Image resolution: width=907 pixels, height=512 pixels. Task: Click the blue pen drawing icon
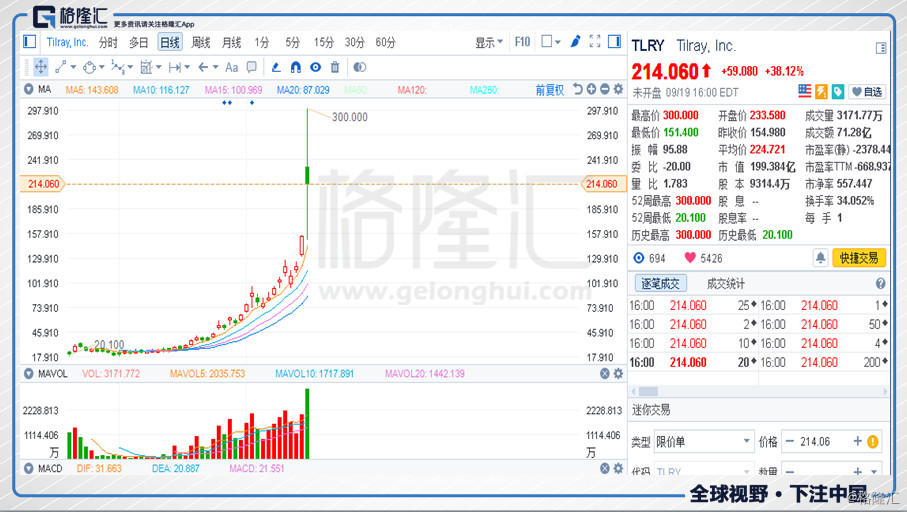[x=575, y=42]
